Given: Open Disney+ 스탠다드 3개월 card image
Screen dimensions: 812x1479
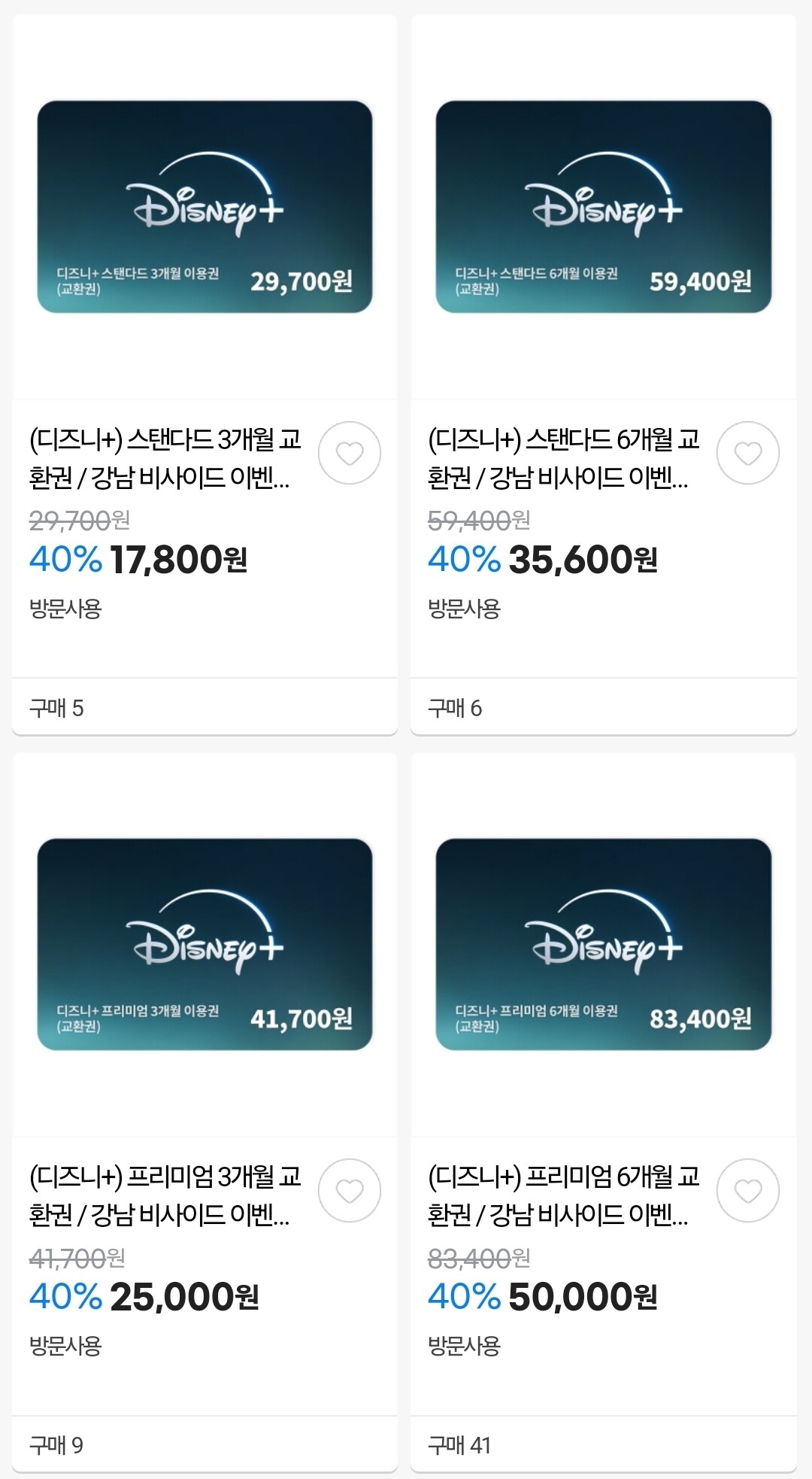Looking at the screenshot, I should coord(205,207).
